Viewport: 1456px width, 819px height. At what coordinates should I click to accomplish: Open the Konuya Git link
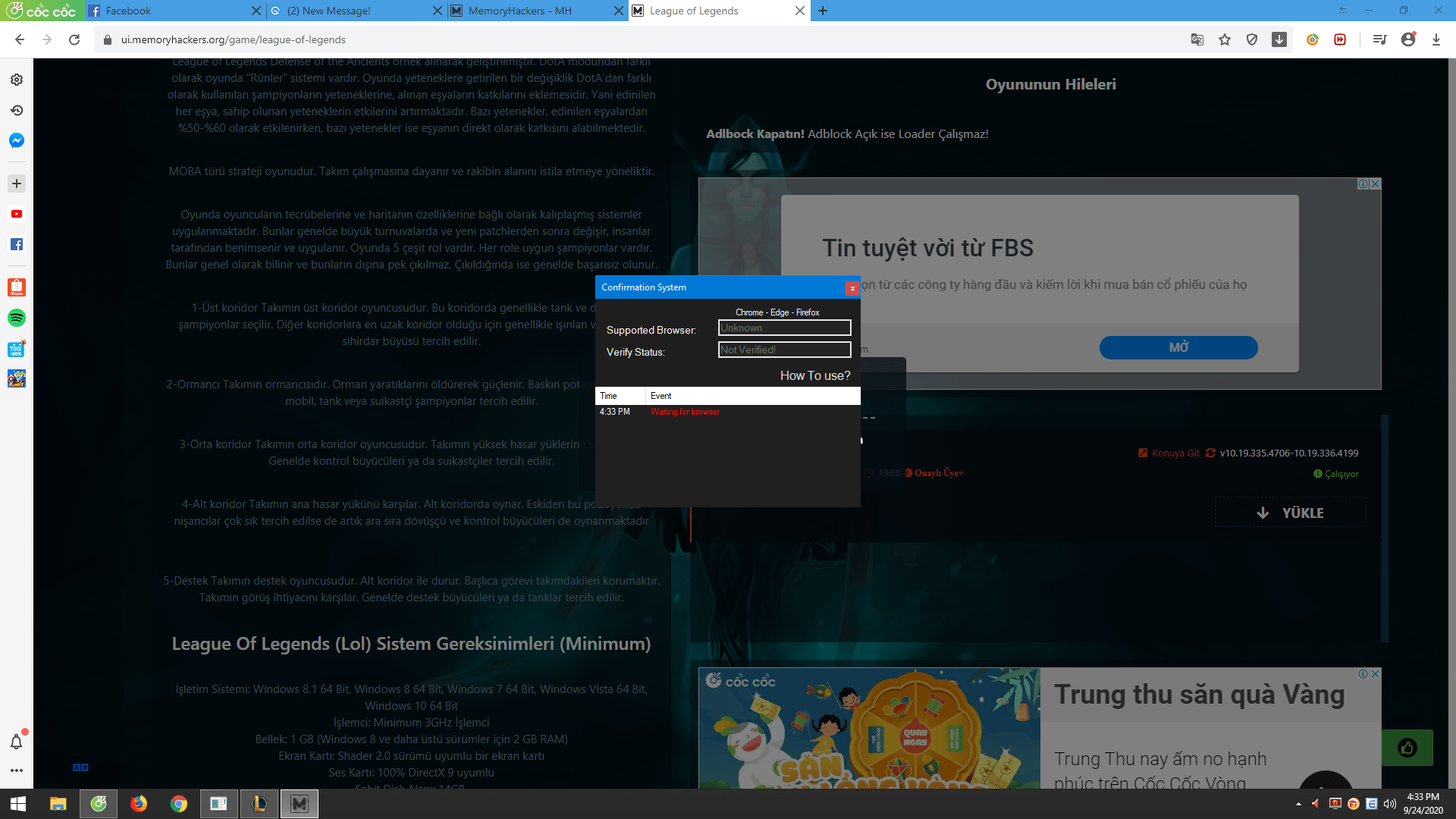point(1169,453)
